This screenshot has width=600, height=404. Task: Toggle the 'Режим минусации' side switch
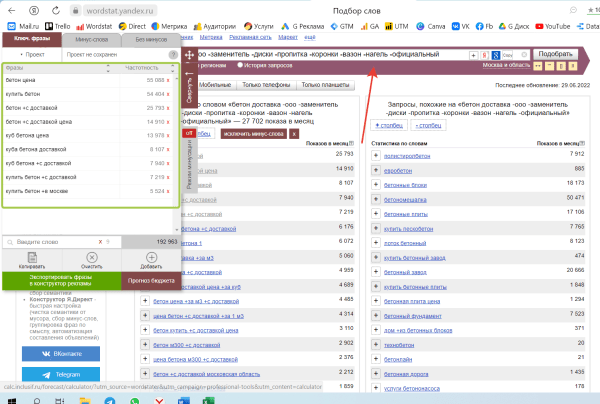(x=189, y=158)
